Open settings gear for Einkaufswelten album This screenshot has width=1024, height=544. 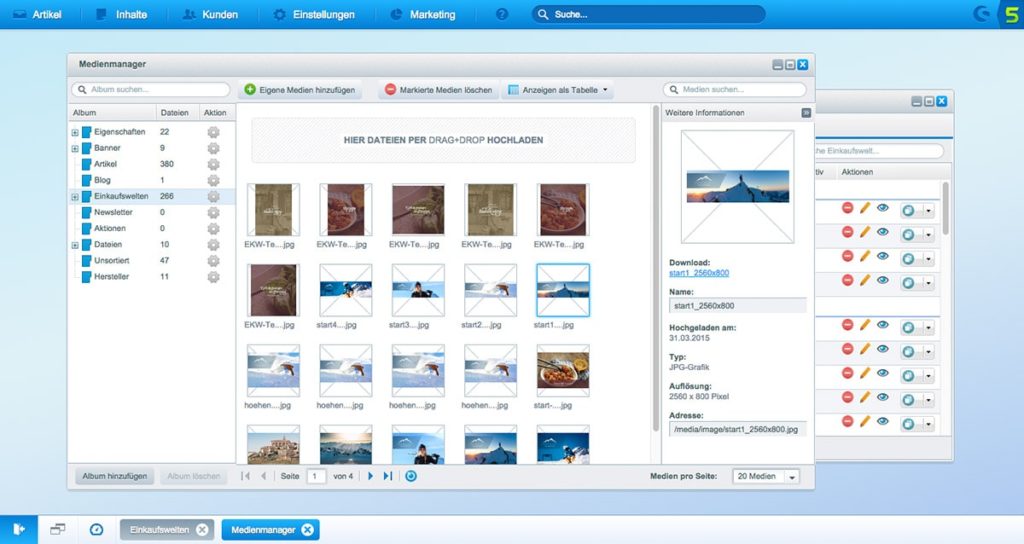point(214,197)
